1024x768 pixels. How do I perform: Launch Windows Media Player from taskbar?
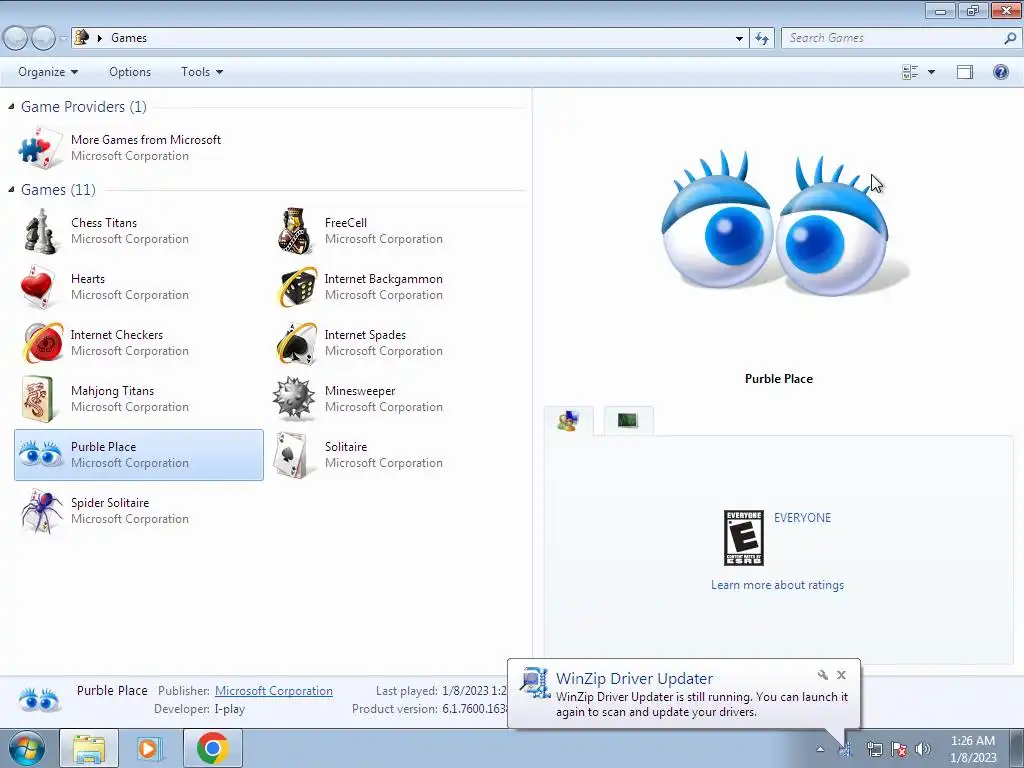coord(150,748)
